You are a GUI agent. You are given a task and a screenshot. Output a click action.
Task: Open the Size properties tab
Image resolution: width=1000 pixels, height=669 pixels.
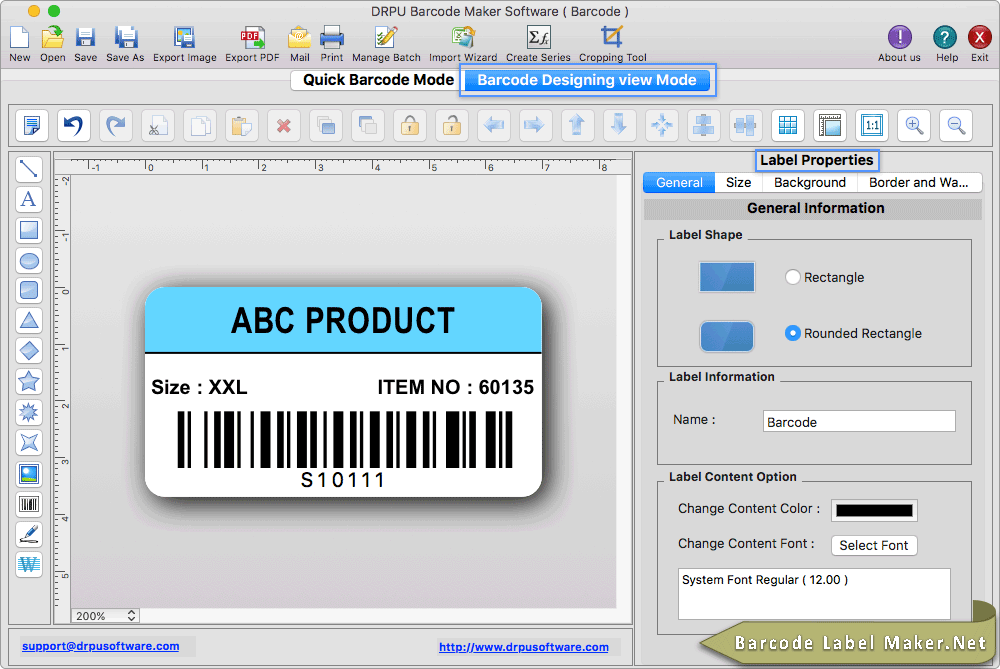738,182
